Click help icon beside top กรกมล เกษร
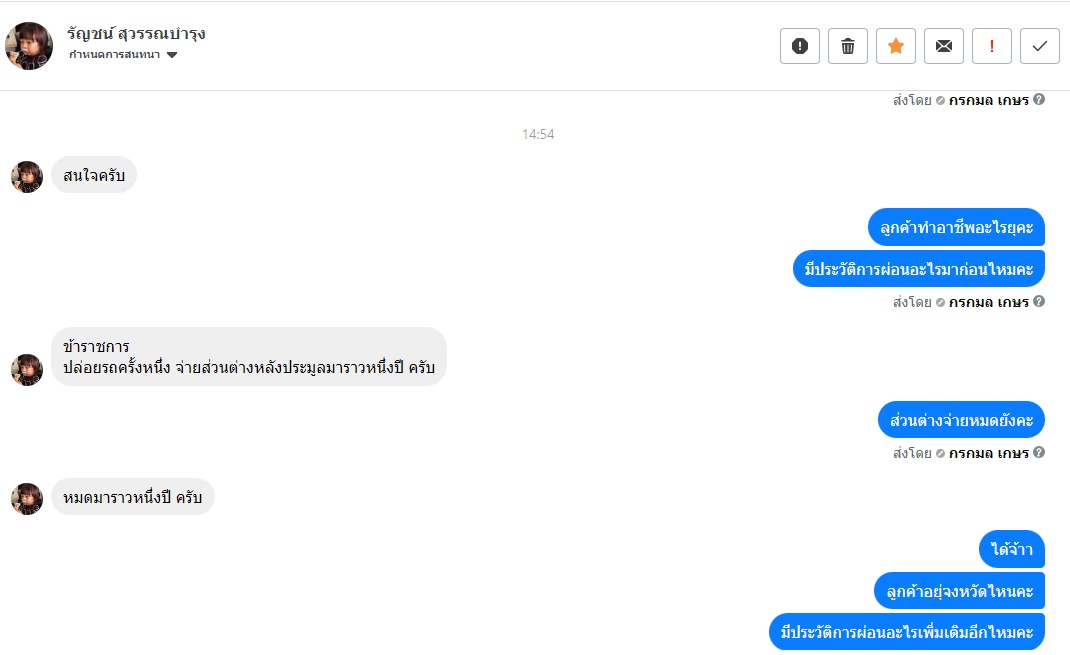The height and width of the screenshot is (655, 1070). pyautogui.click(x=1039, y=100)
